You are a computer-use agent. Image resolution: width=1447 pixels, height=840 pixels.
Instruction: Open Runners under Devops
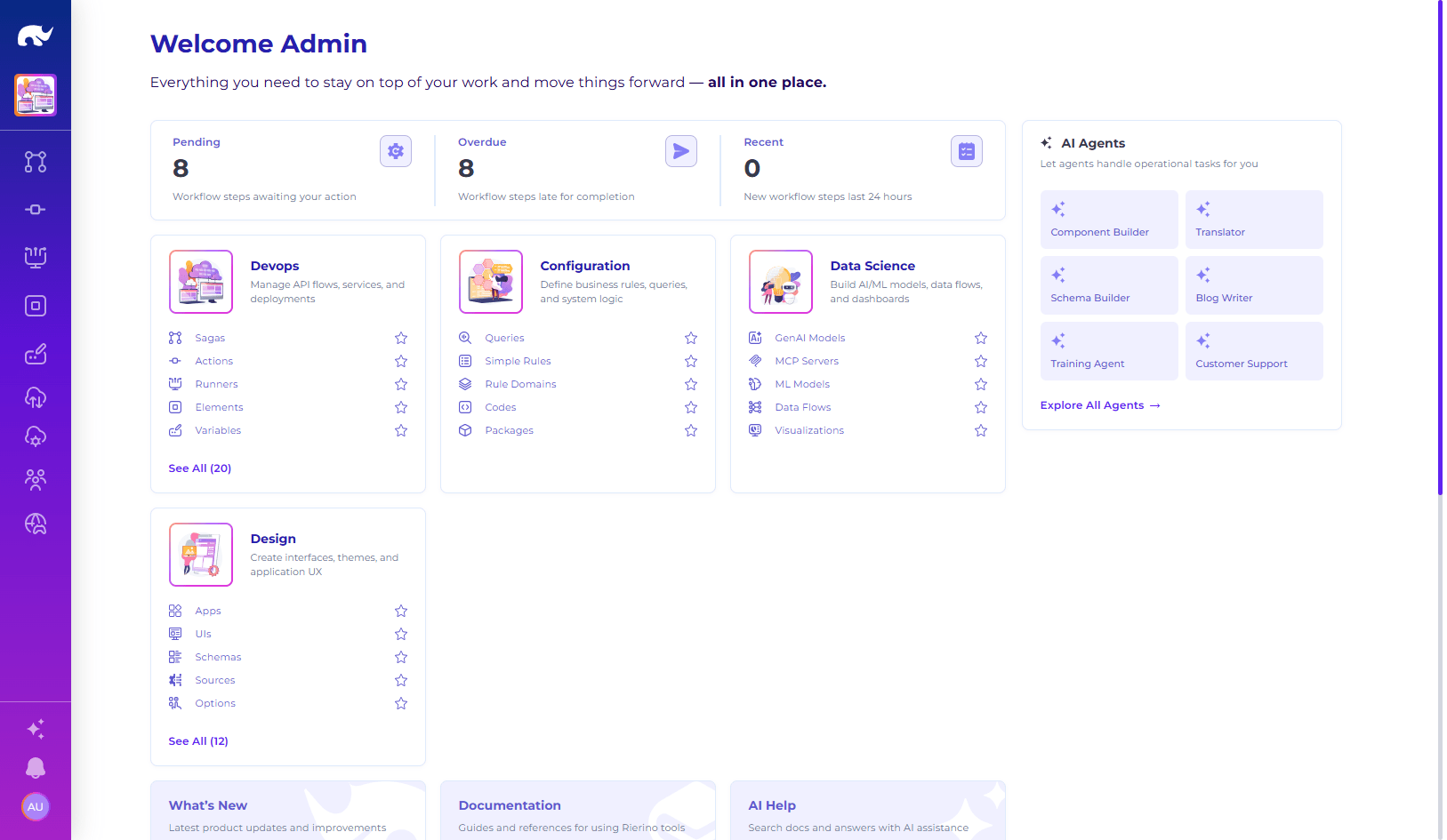(216, 384)
